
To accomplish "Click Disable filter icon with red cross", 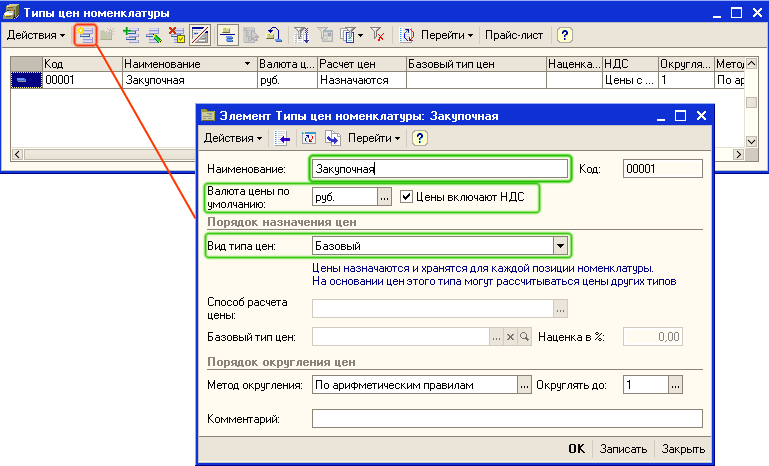I will [377, 35].
